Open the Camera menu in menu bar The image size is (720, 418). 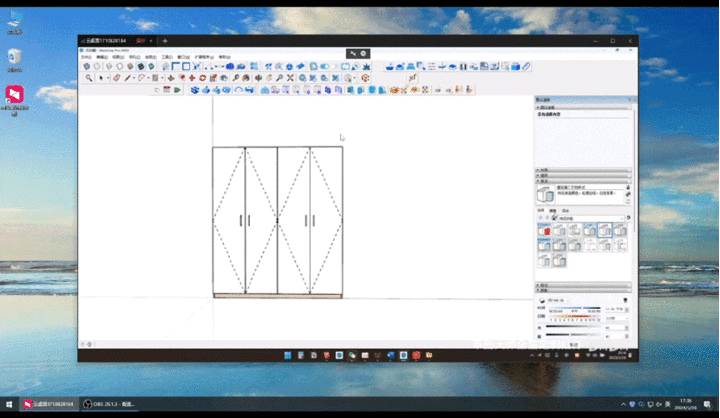tap(135, 57)
